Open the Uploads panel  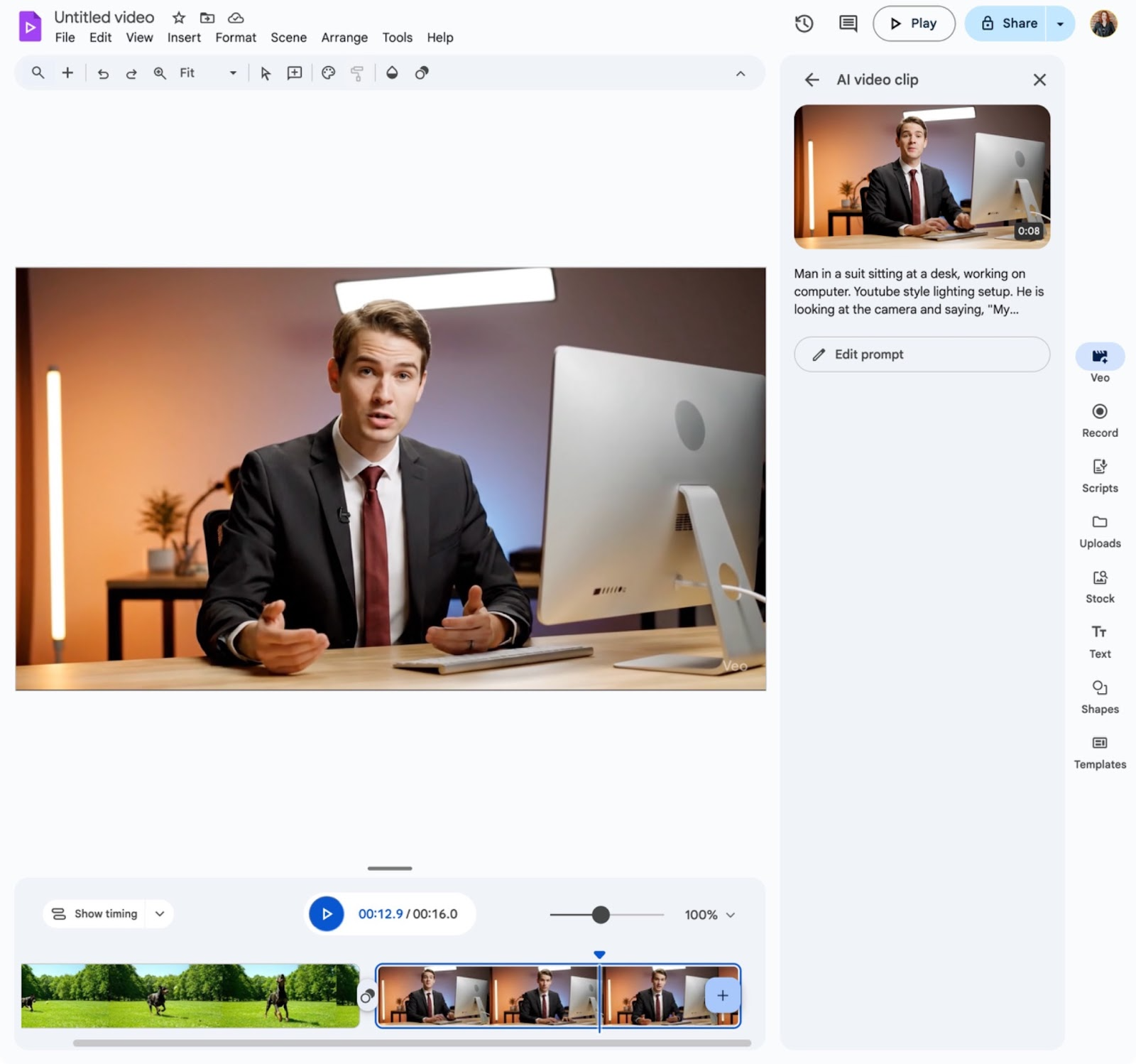click(1099, 529)
